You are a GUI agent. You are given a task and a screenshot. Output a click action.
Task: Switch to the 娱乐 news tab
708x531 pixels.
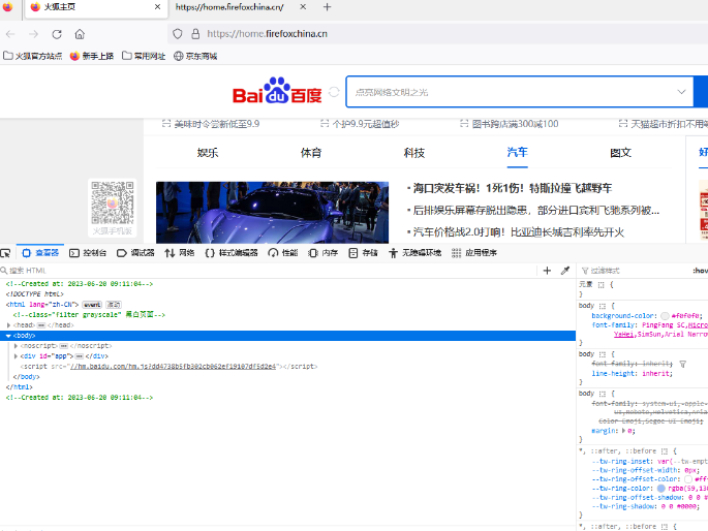pos(207,153)
